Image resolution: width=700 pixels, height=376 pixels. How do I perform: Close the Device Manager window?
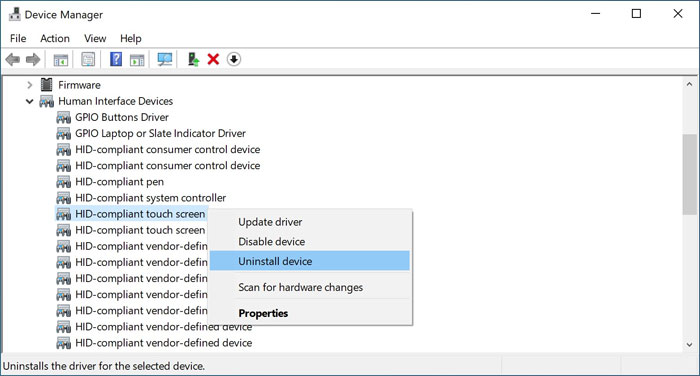678,14
